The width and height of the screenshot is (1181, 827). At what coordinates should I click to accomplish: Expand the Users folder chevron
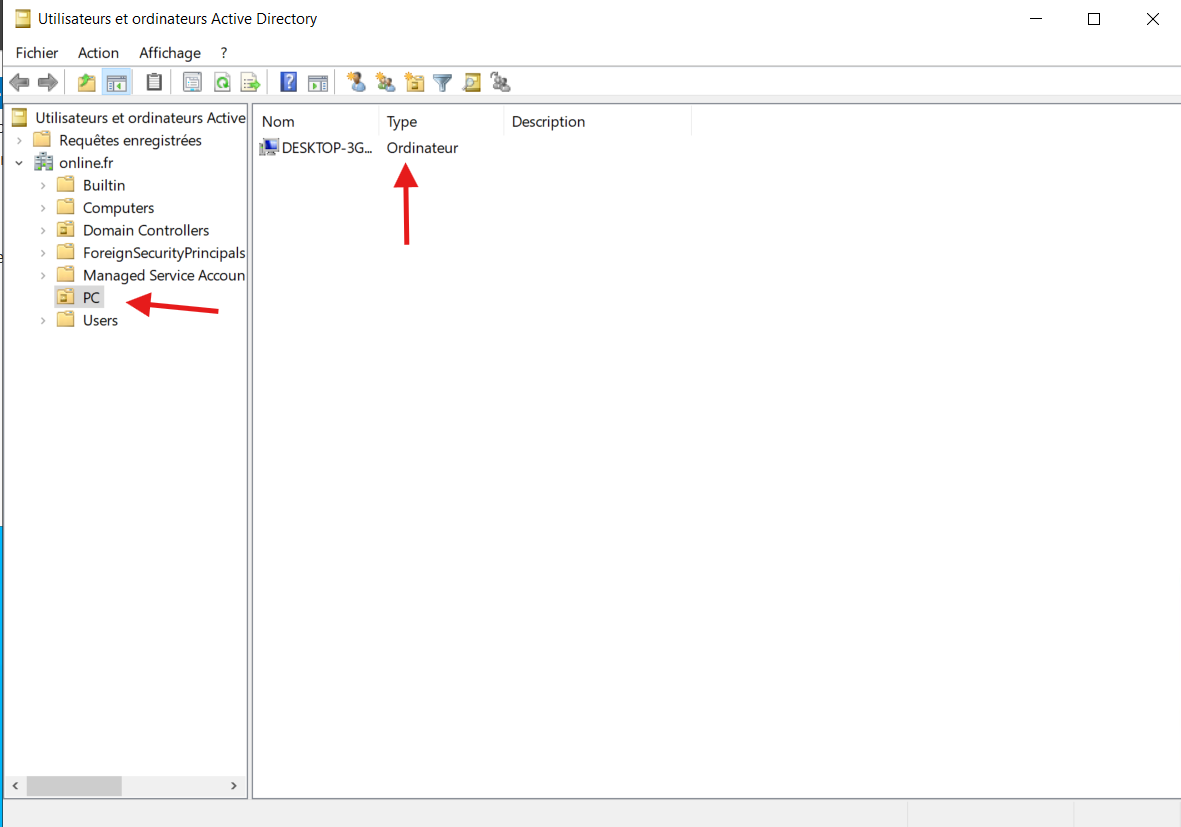point(43,321)
